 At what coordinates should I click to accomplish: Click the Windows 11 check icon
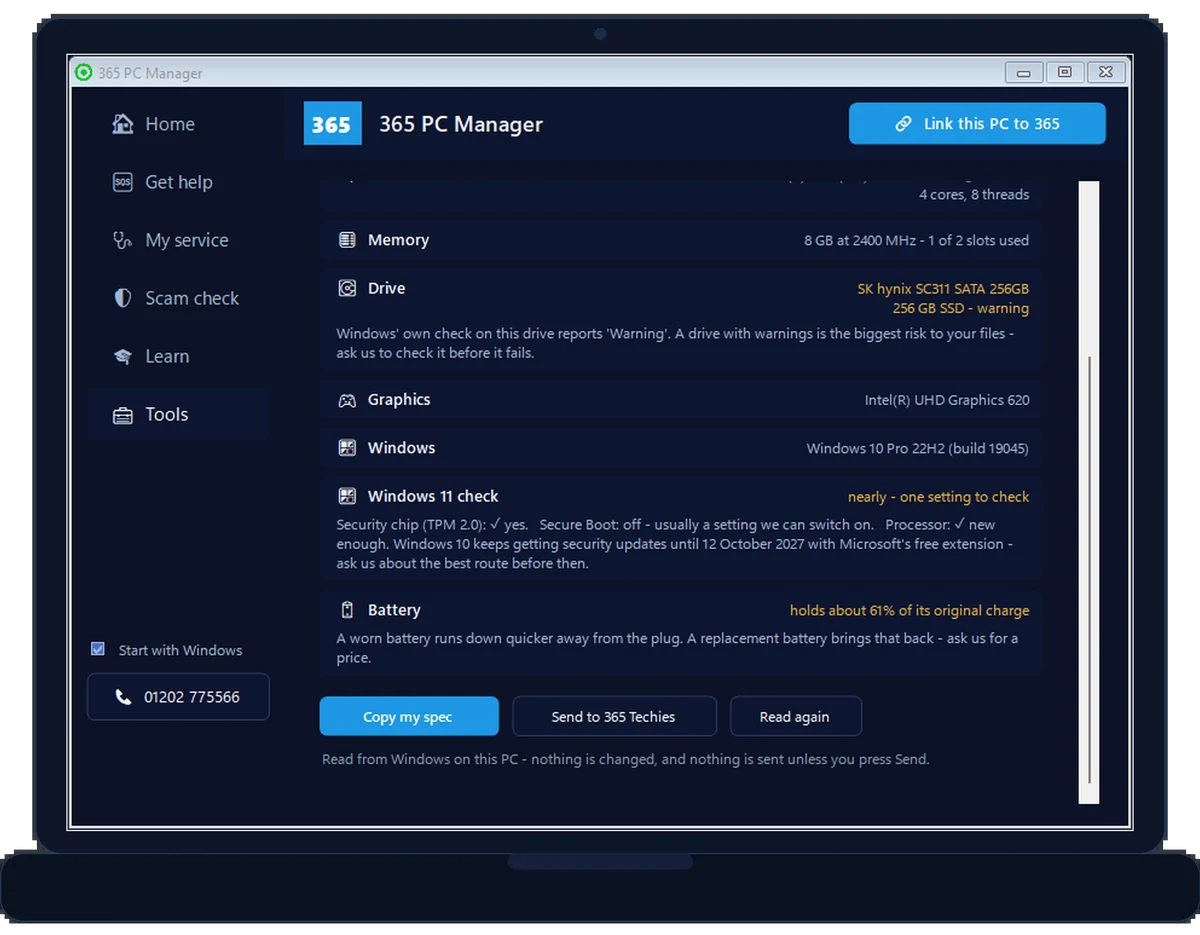[347, 496]
